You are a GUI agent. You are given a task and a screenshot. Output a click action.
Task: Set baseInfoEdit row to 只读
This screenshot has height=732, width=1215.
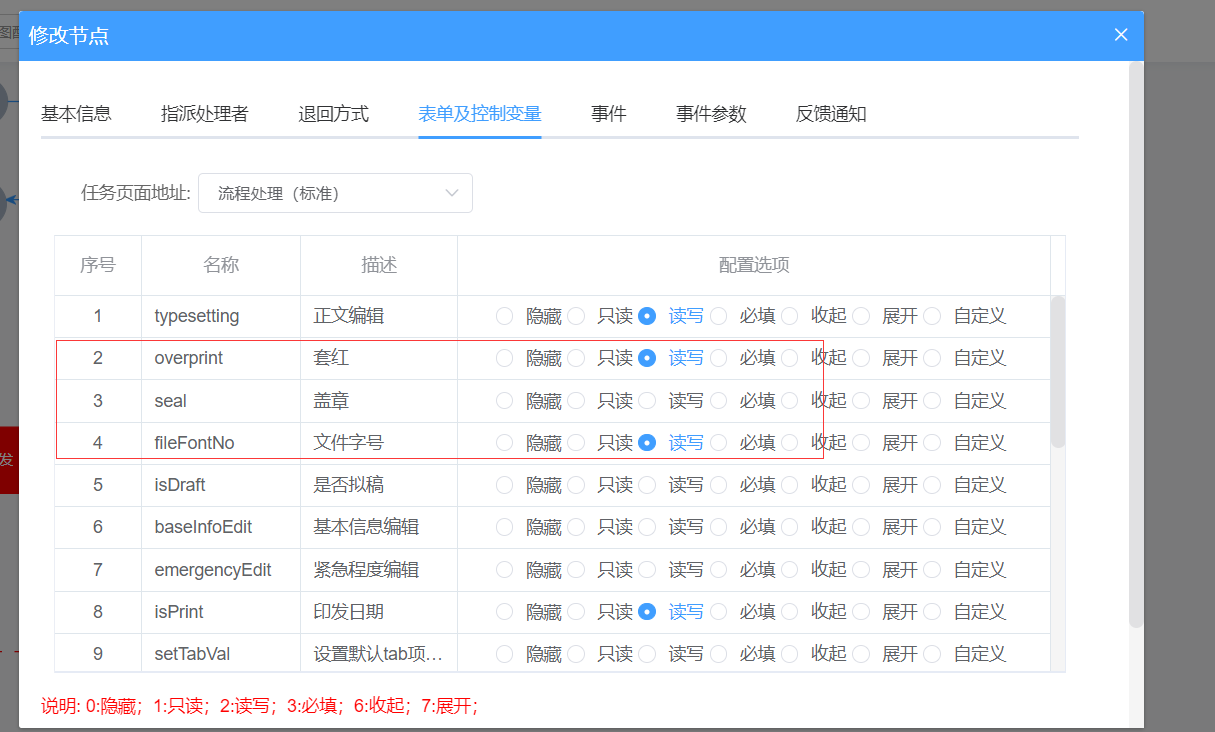pos(576,527)
